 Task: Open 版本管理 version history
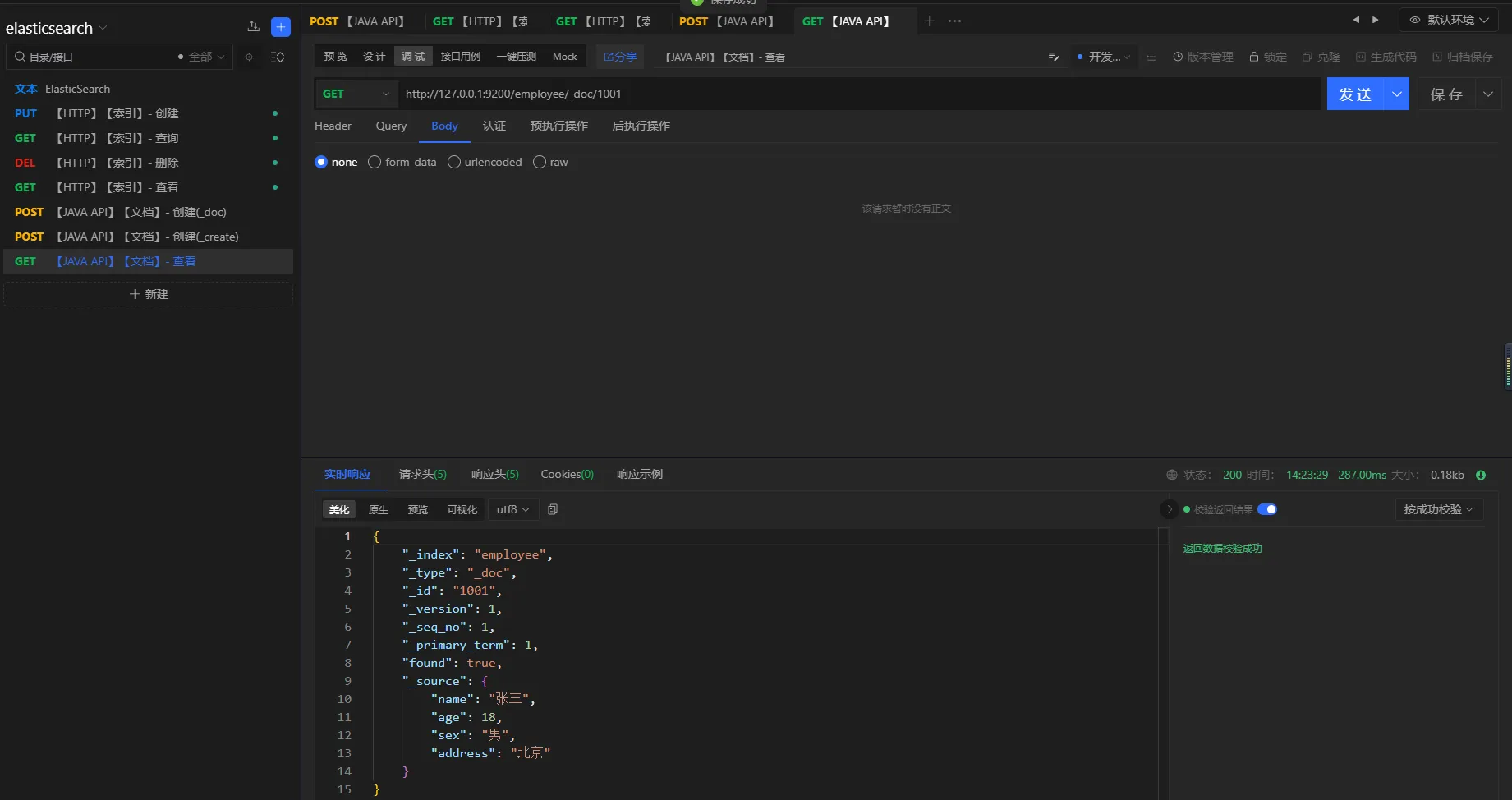coord(1202,57)
